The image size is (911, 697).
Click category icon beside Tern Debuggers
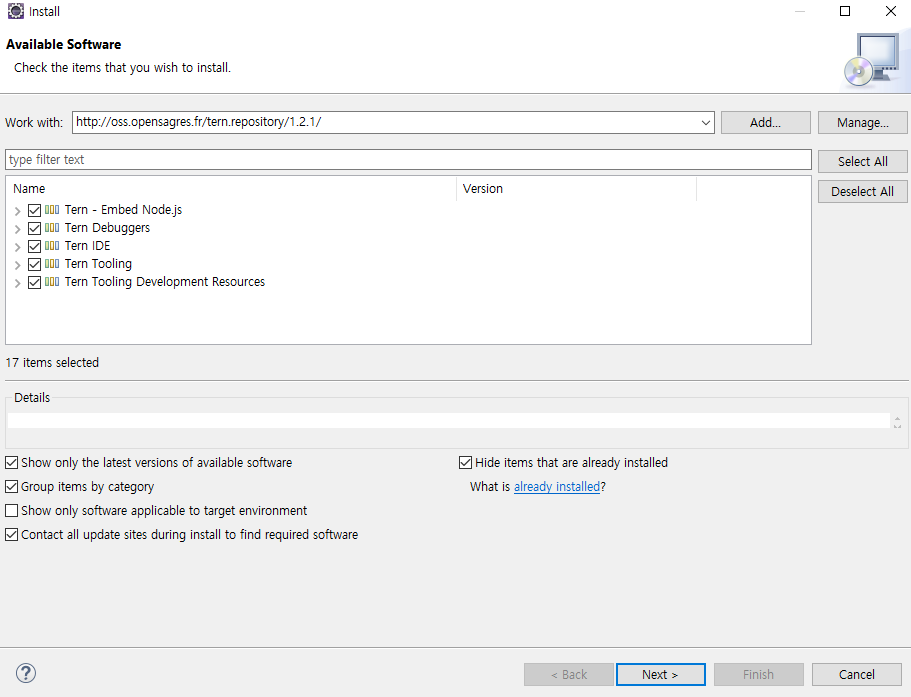[52, 228]
